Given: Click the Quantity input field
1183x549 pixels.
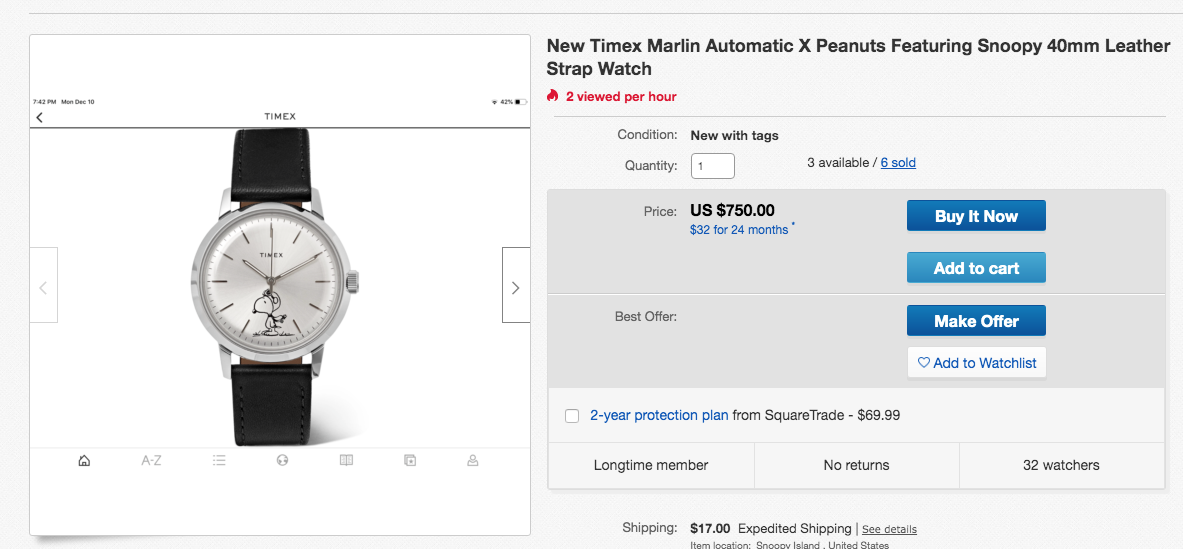Looking at the screenshot, I should [713, 166].
